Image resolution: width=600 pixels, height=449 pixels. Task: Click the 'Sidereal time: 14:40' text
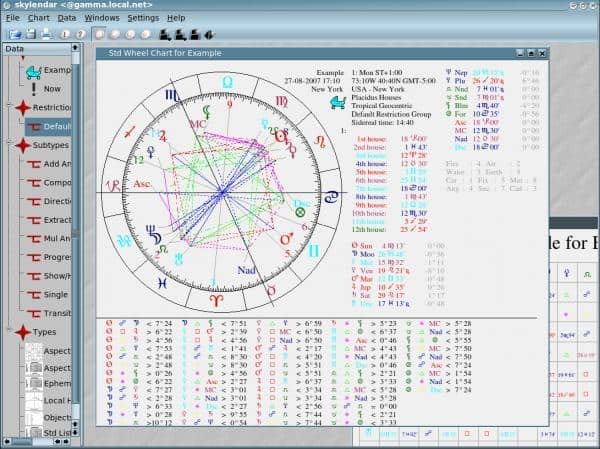click(382, 122)
